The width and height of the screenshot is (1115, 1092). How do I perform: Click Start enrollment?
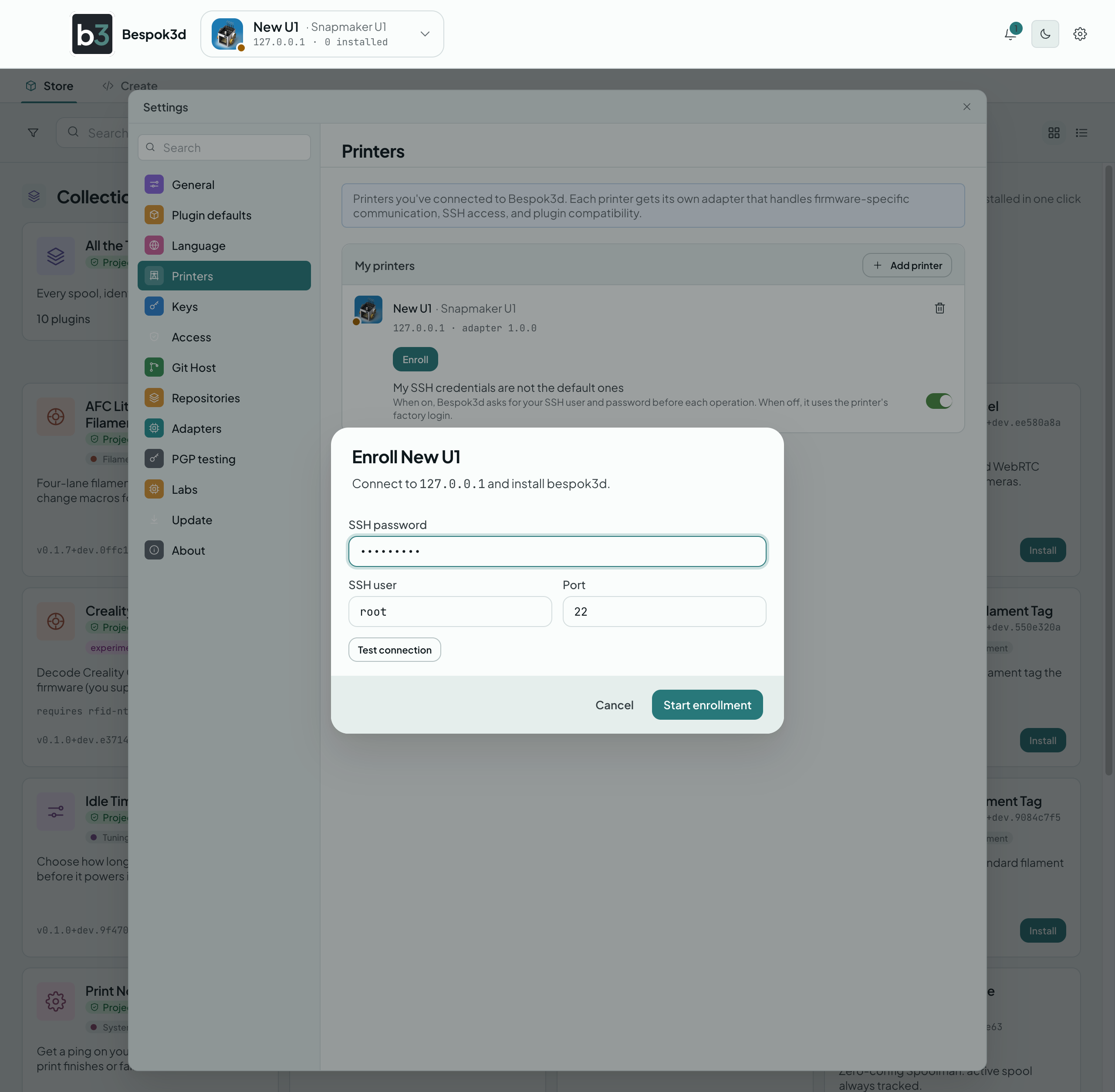707,705
